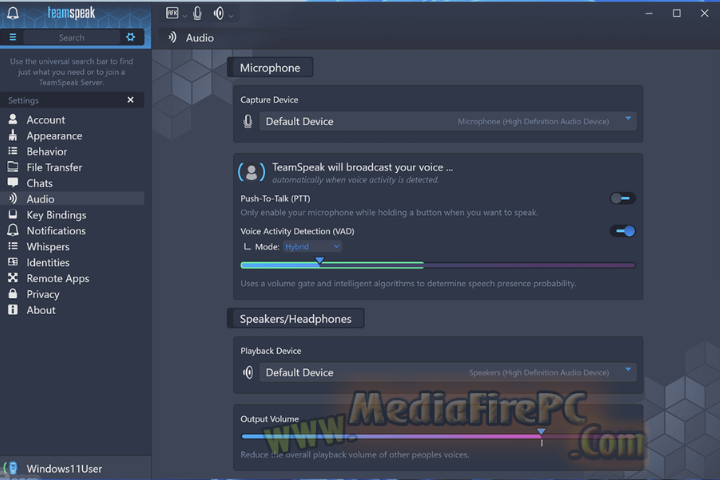The width and height of the screenshot is (720, 480).
Task: Click the Push-To-Talk (PTT) label
Action: point(276,198)
